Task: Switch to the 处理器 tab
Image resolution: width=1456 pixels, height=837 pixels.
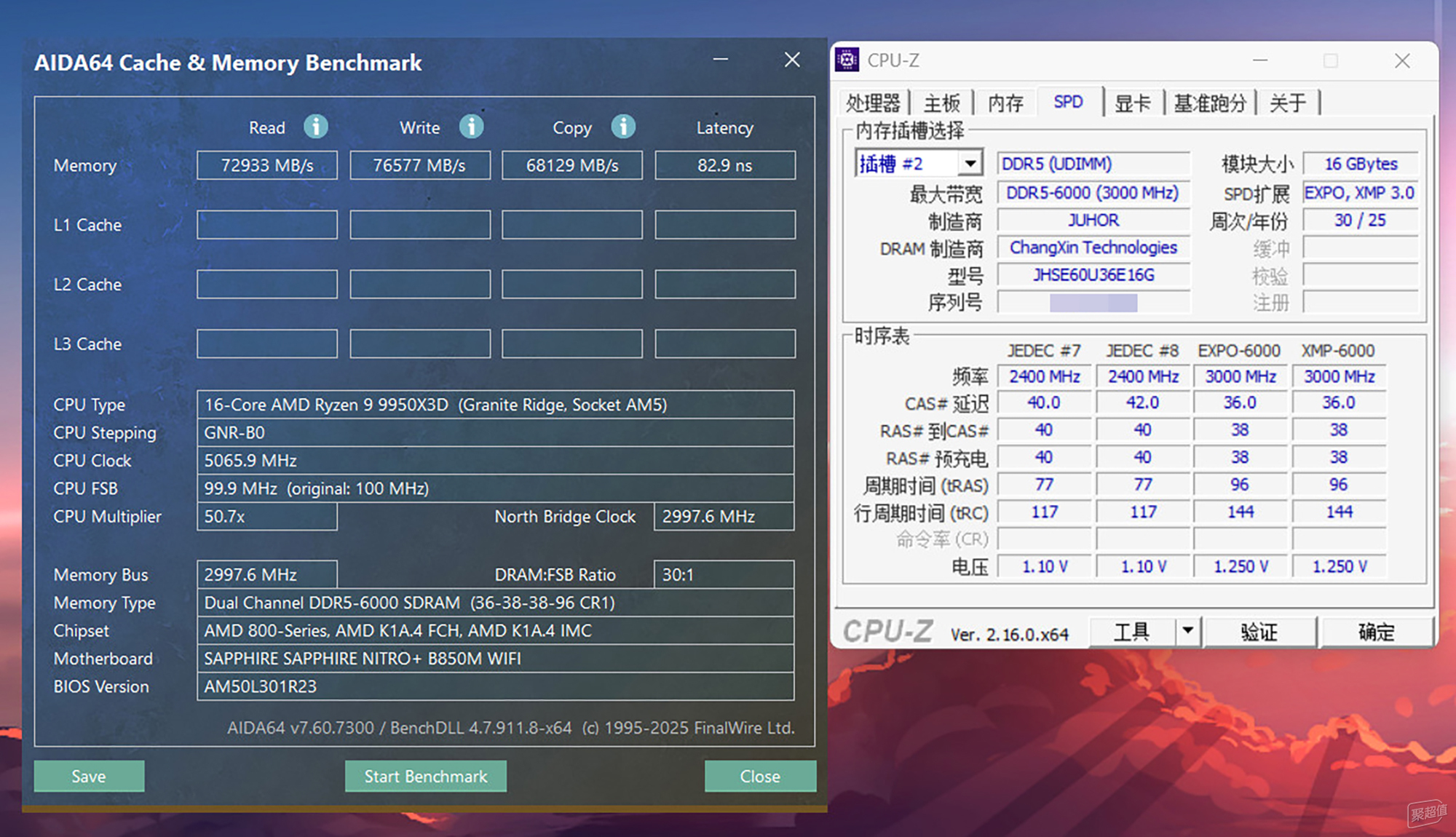Action: [873, 103]
